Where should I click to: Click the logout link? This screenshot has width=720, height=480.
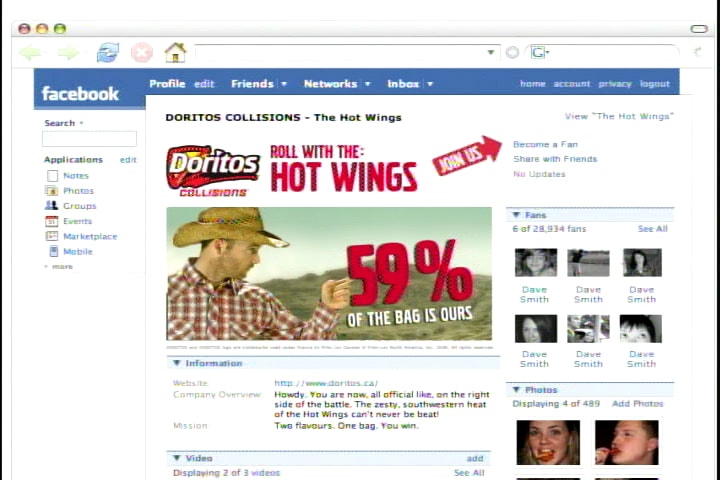(x=655, y=84)
